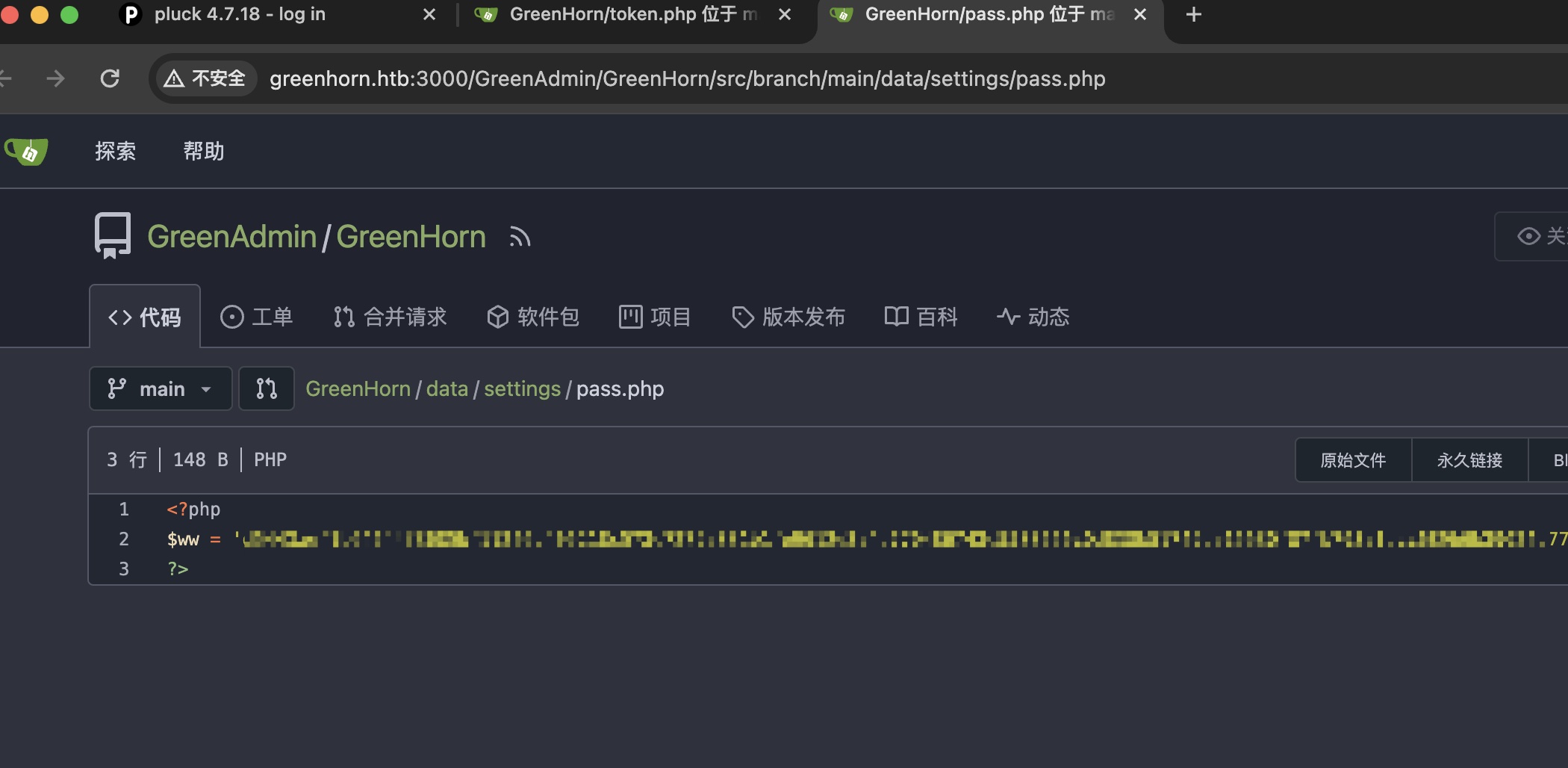Focus the browser address bar URL
1568x768 pixels.
pyautogui.click(x=687, y=78)
